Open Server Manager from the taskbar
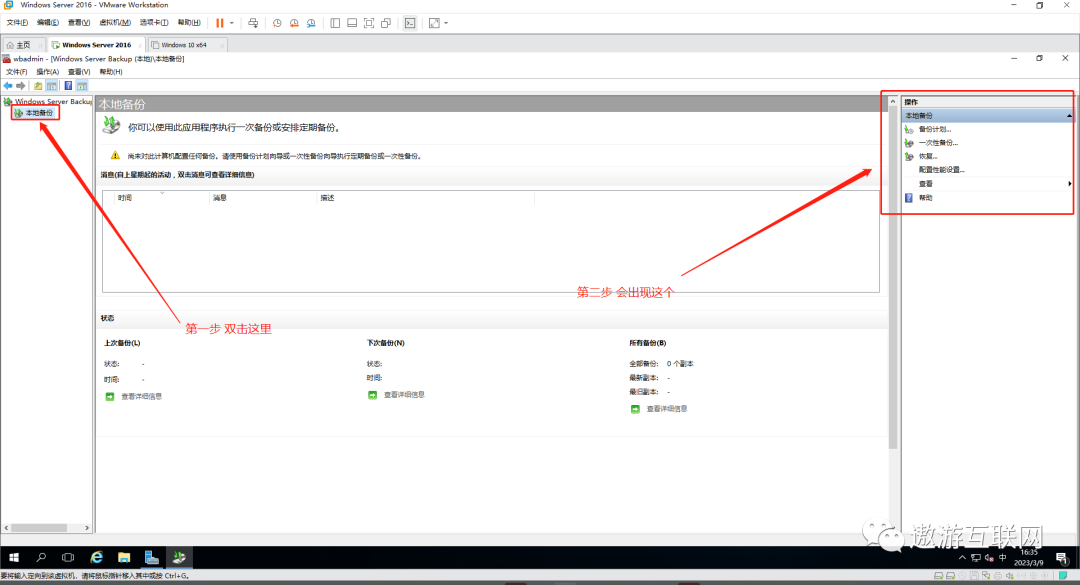This screenshot has width=1080, height=585. pos(152,557)
